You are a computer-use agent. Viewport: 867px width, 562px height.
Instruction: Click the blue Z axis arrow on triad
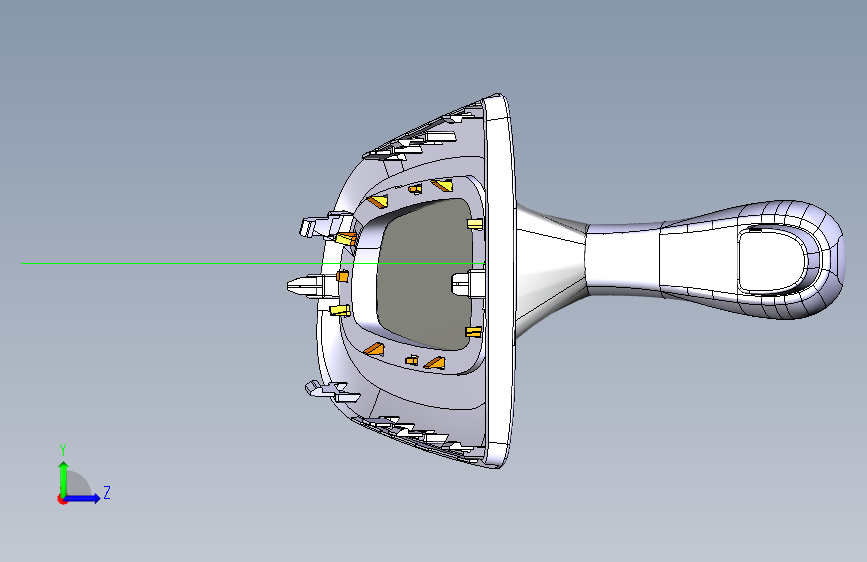point(83,498)
